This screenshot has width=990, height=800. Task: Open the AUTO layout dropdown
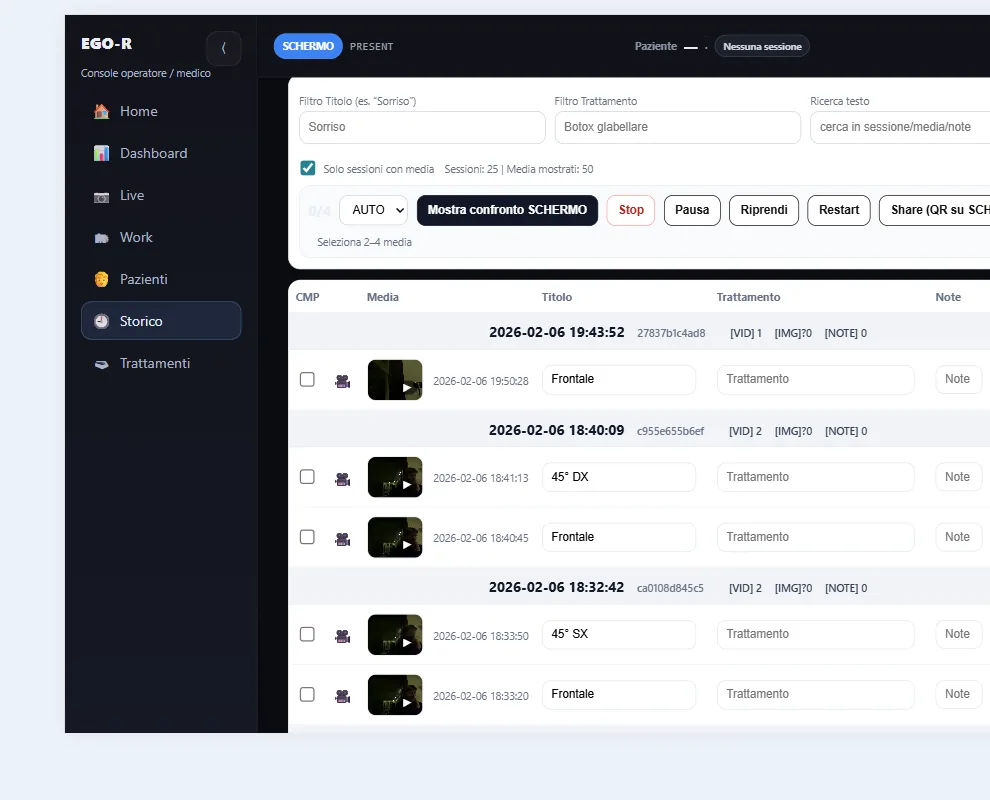[x=373, y=210]
